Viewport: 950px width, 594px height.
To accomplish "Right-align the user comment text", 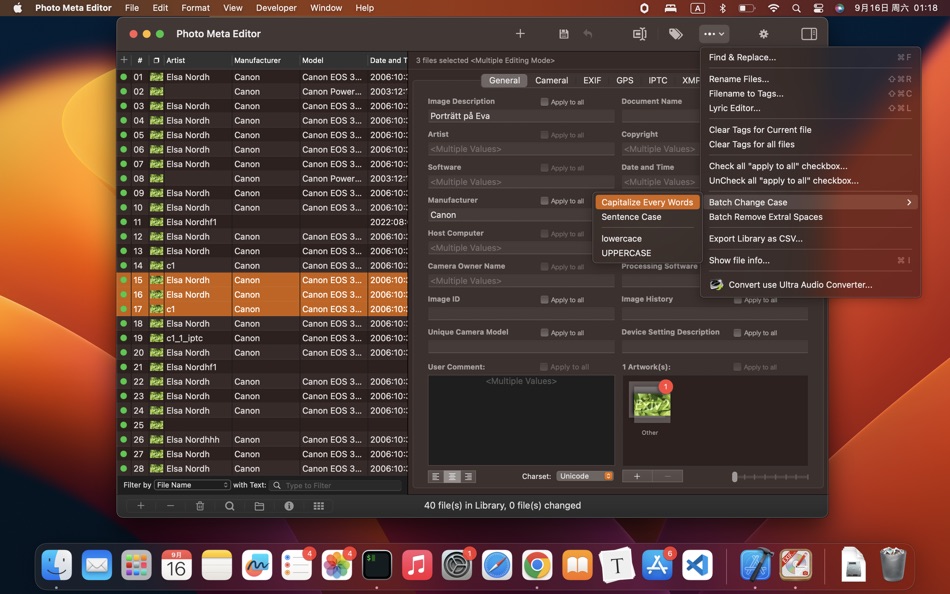I will (468, 476).
